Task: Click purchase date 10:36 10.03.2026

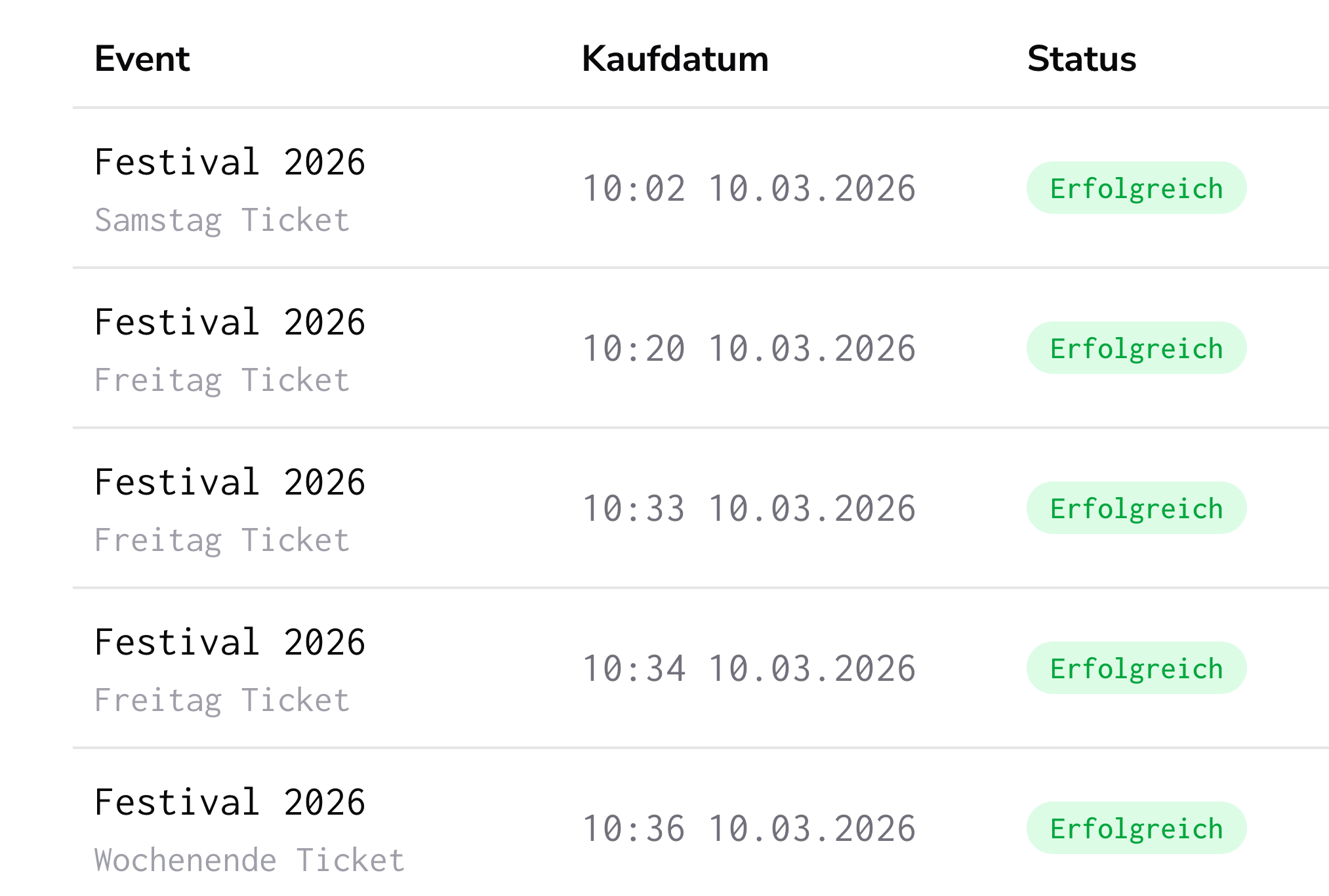Action: pos(749,828)
